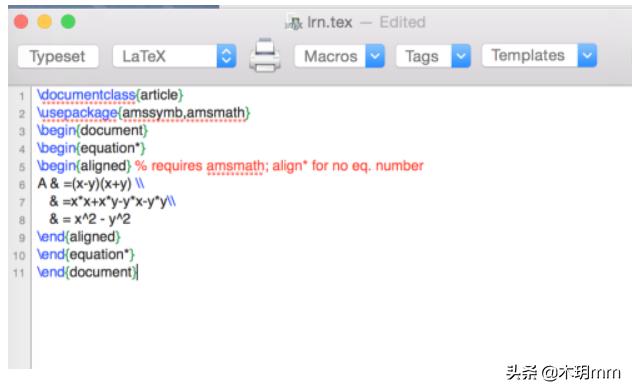Click line number 8 in gutter

22,220
